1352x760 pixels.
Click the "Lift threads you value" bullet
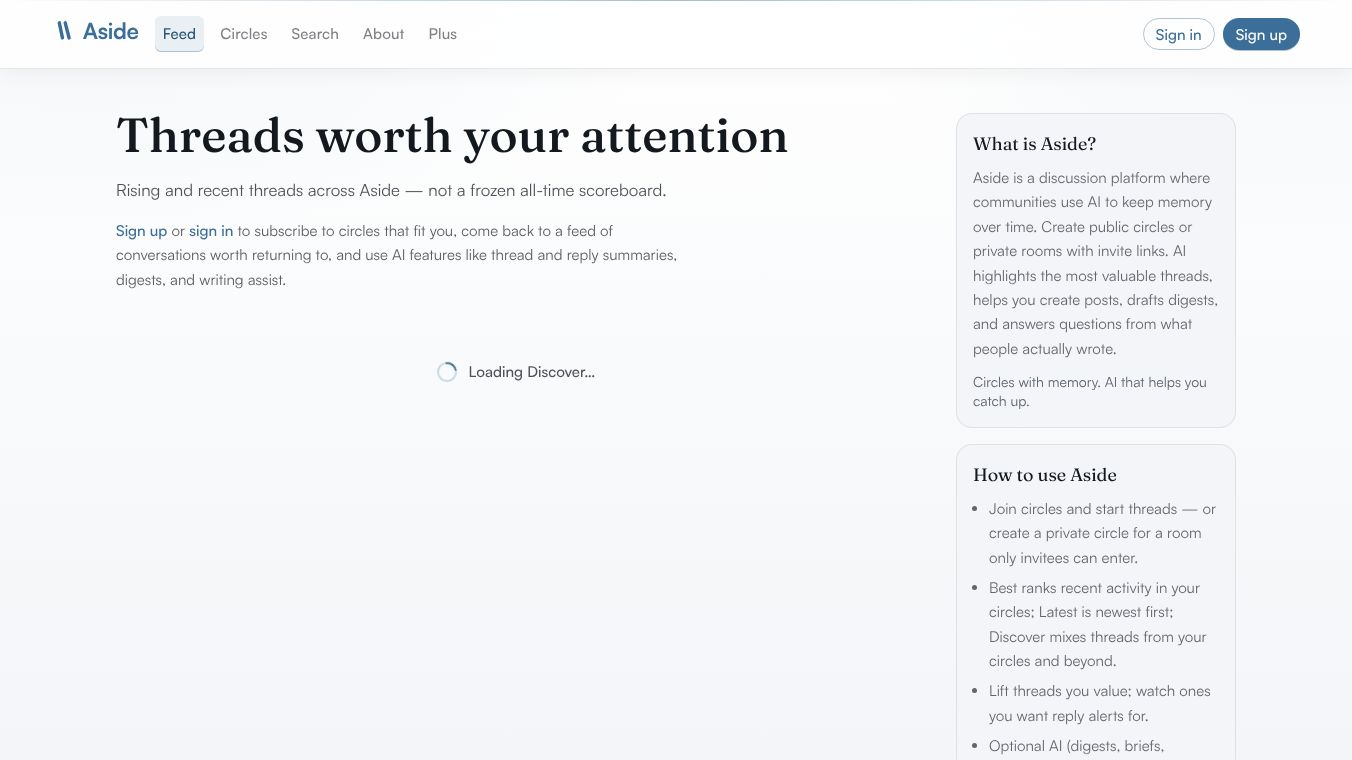(x=1100, y=703)
